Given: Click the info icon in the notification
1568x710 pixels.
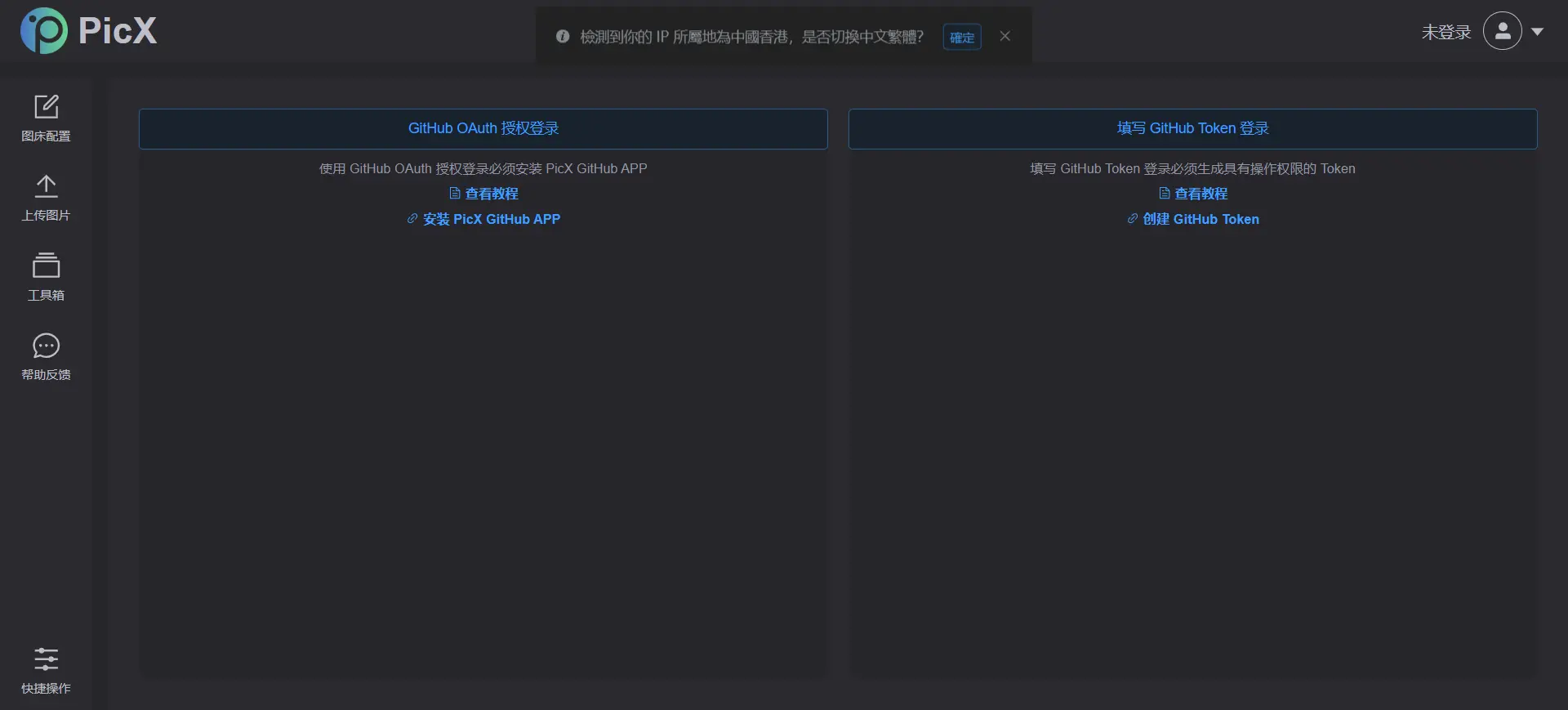Looking at the screenshot, I should coord(563,37).
